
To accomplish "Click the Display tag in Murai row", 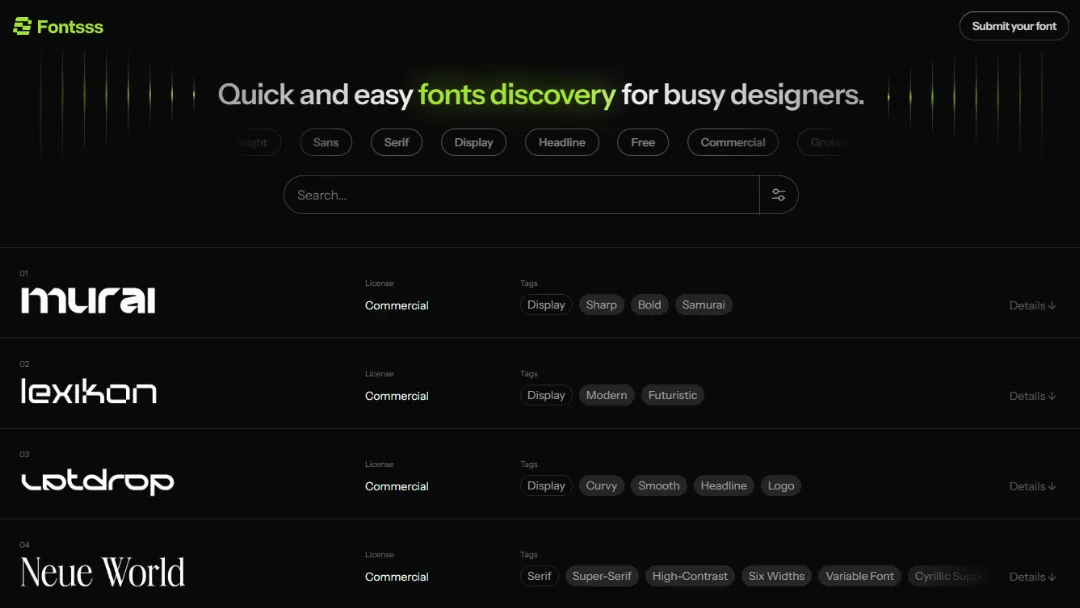I will click(x=546, y=305).
